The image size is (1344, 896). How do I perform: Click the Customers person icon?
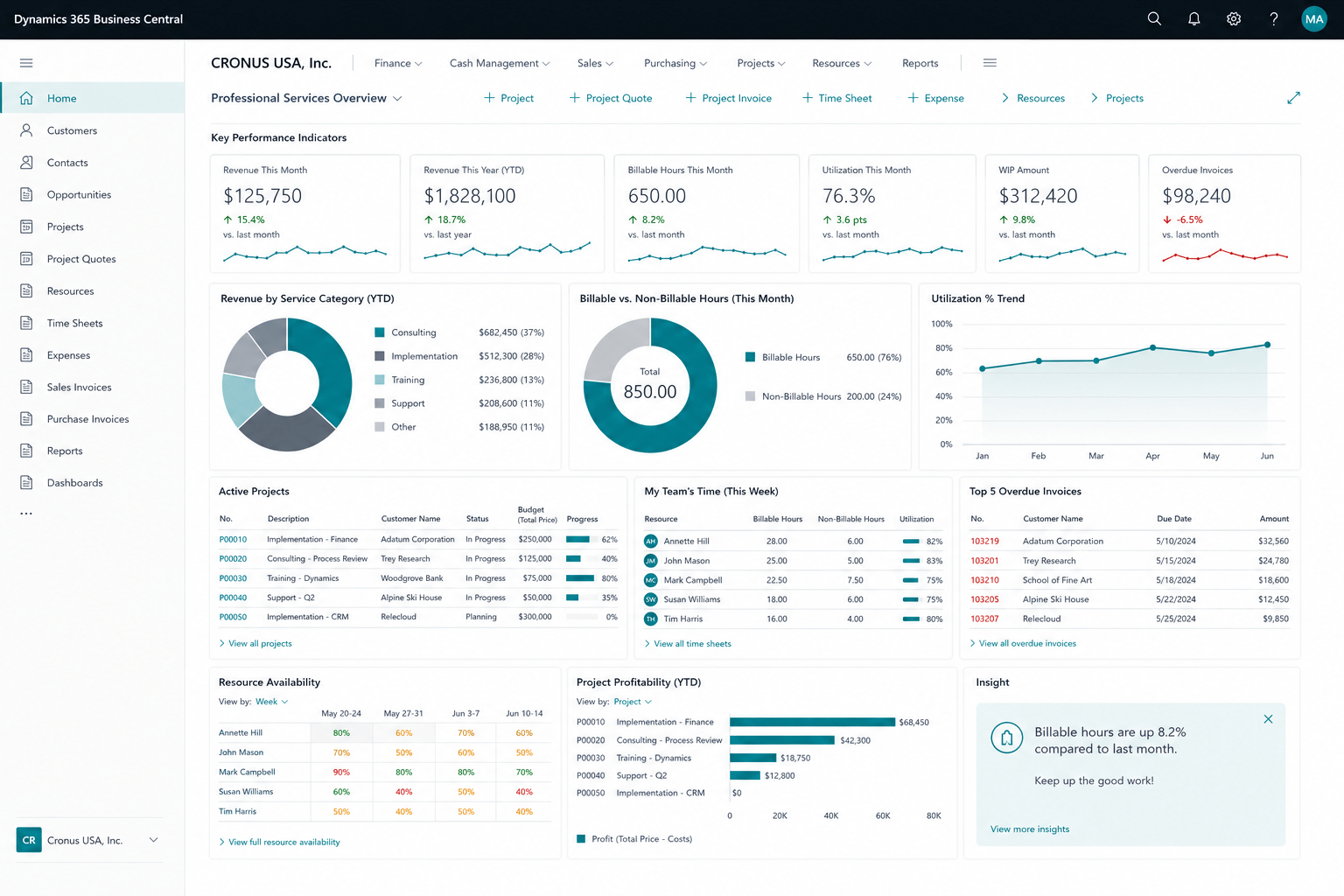pyautogui.click(x=26, y=130)
